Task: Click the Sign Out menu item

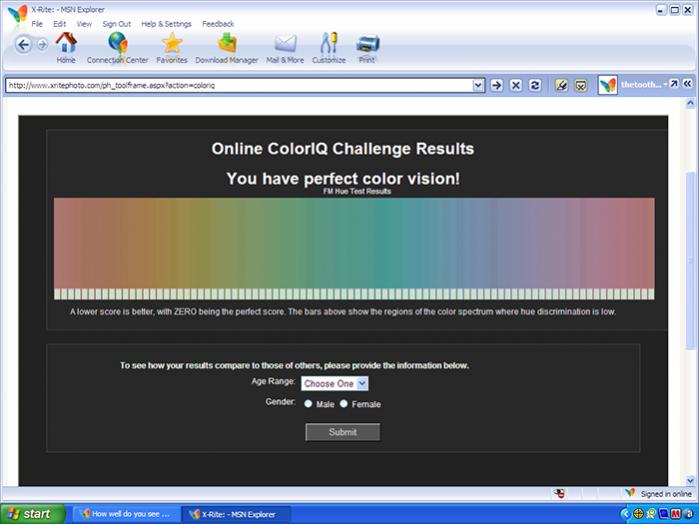Action: coord(116,24)
